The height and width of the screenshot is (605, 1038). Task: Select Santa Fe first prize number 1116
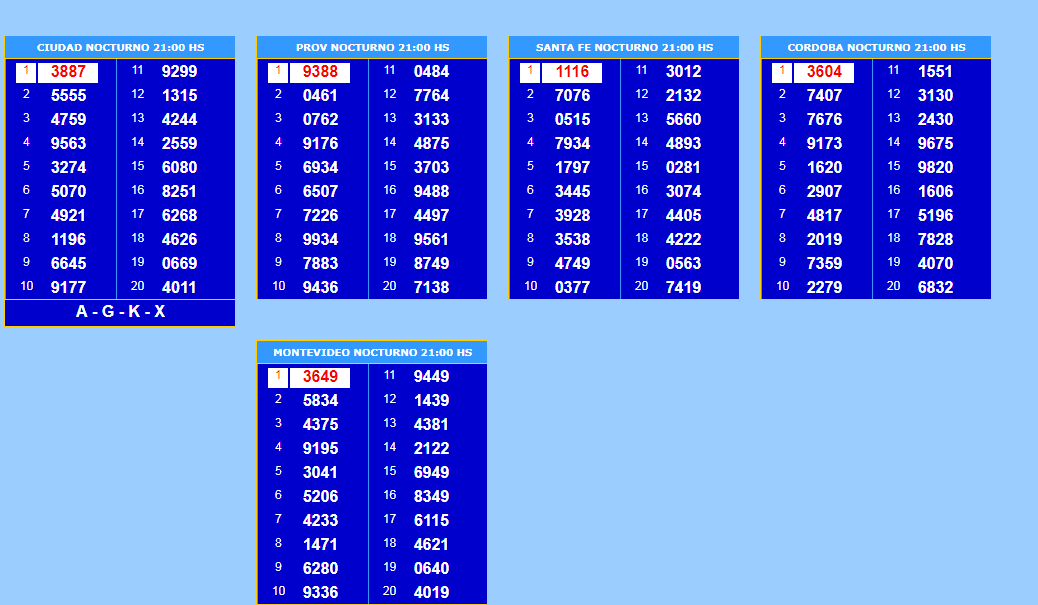[572, 72]
